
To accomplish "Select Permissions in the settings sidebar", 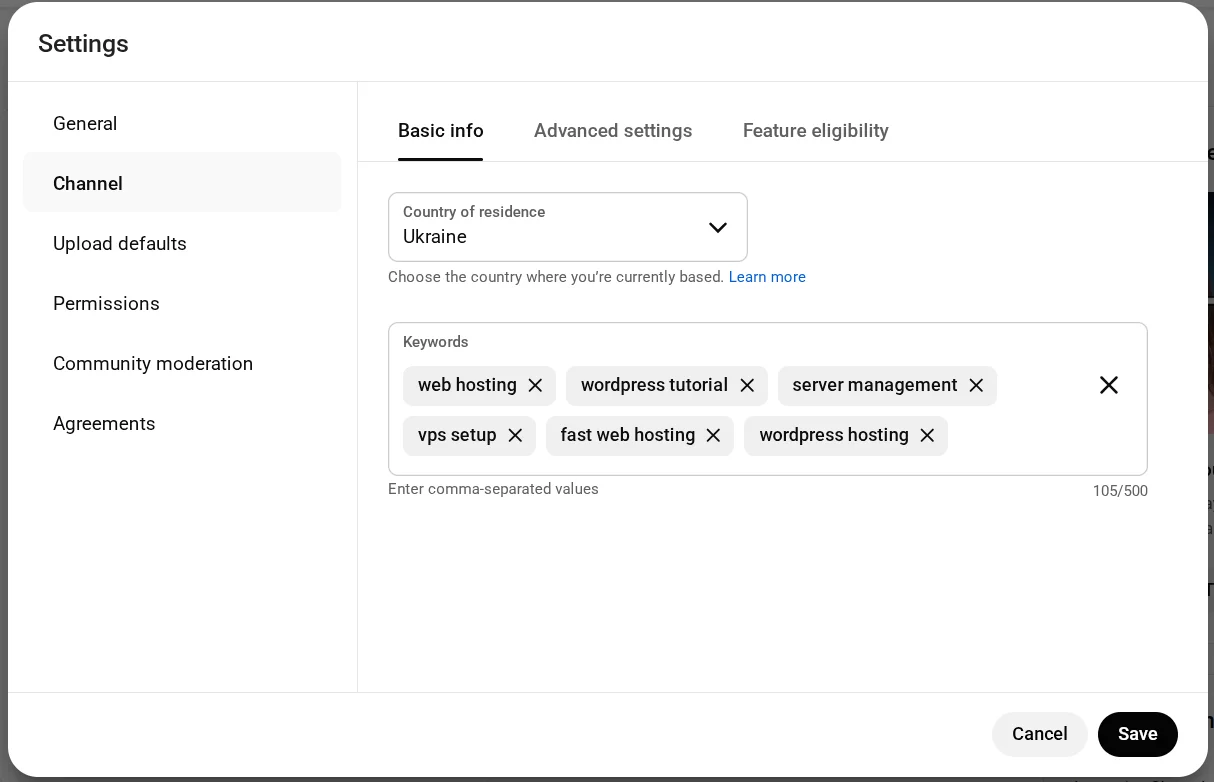I will tap(106, 304).
